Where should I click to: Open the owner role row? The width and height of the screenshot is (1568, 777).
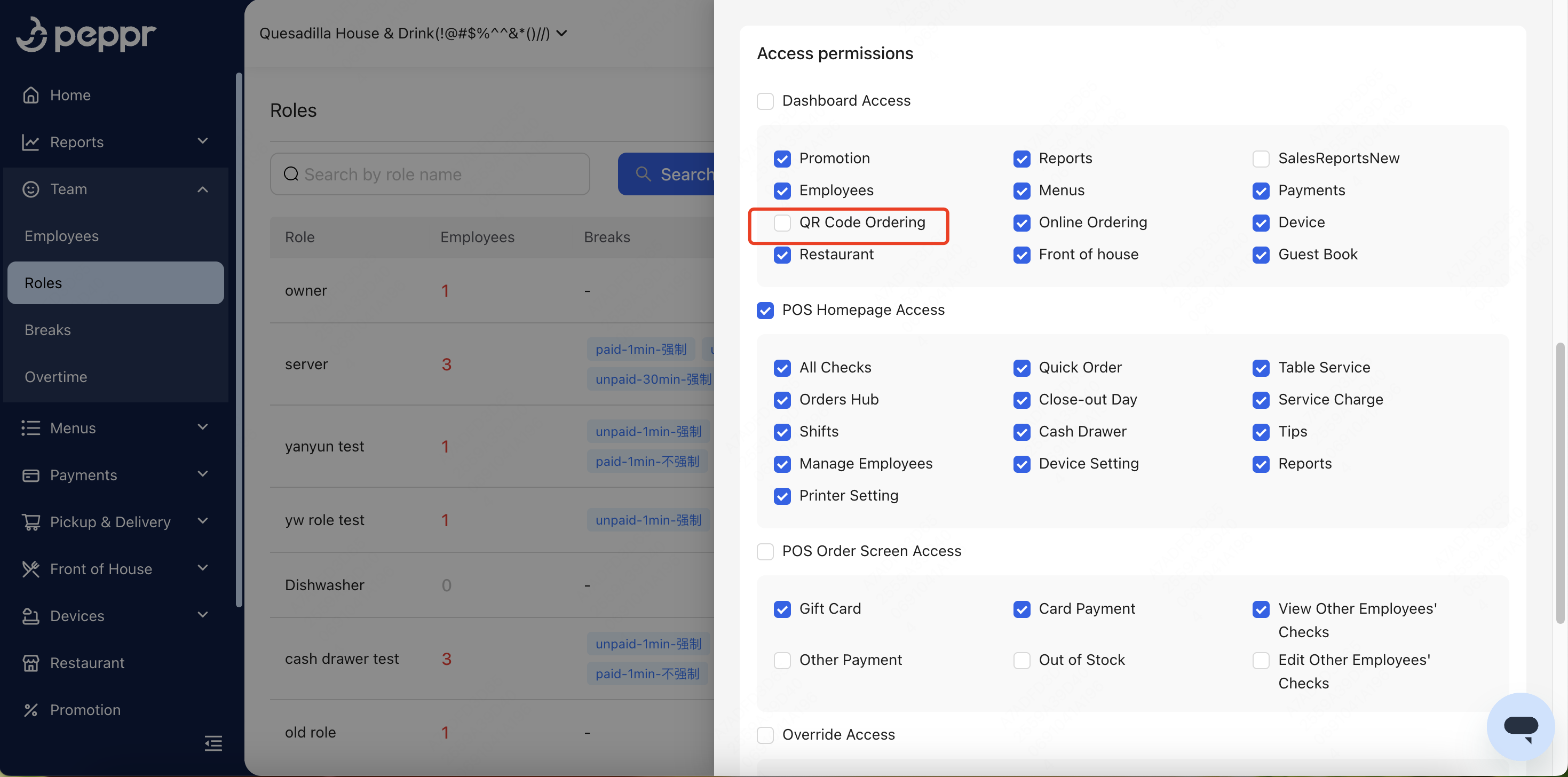click(x=306, y=290)
